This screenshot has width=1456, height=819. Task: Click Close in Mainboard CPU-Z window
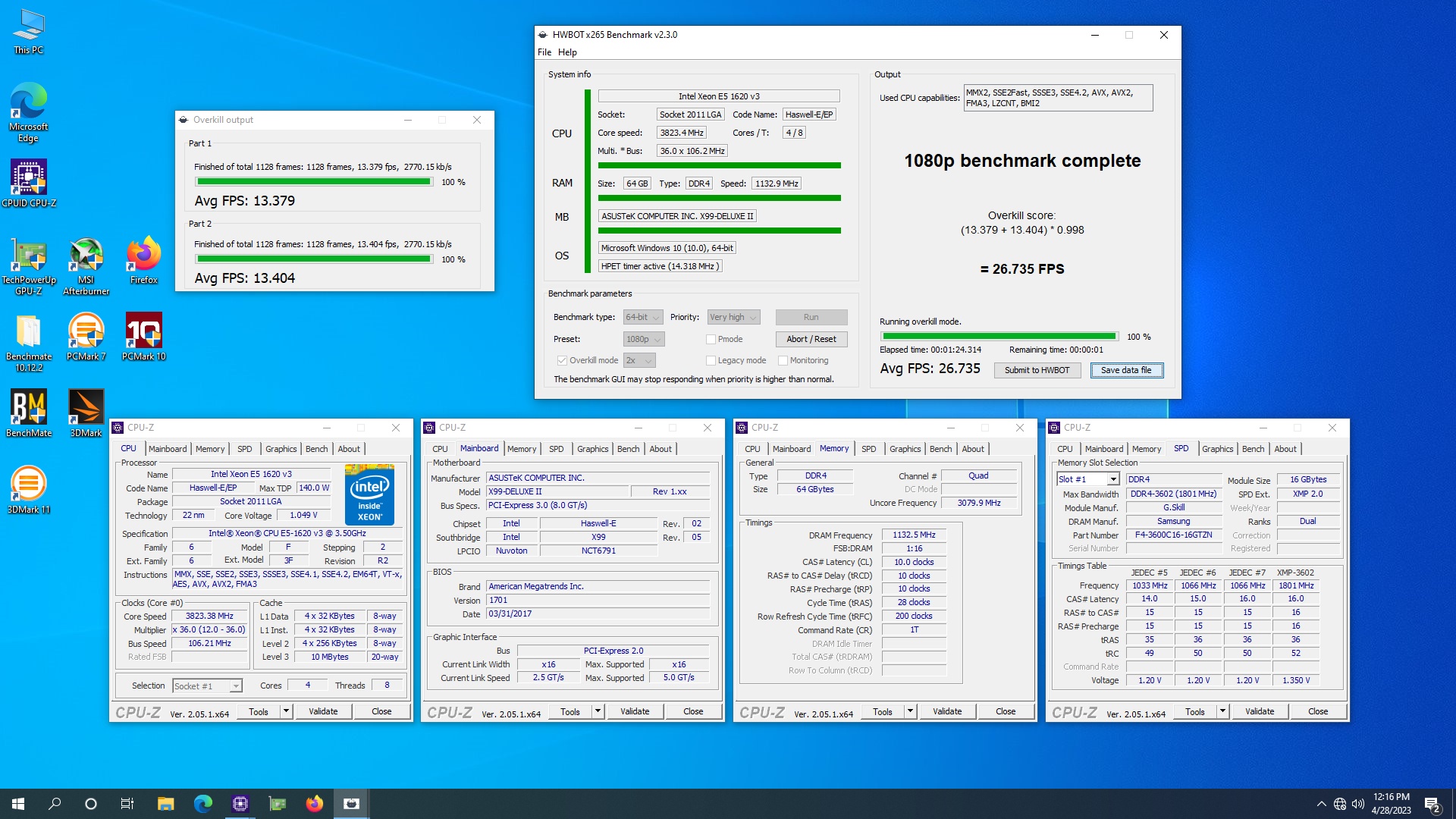(x=693, y=711)
